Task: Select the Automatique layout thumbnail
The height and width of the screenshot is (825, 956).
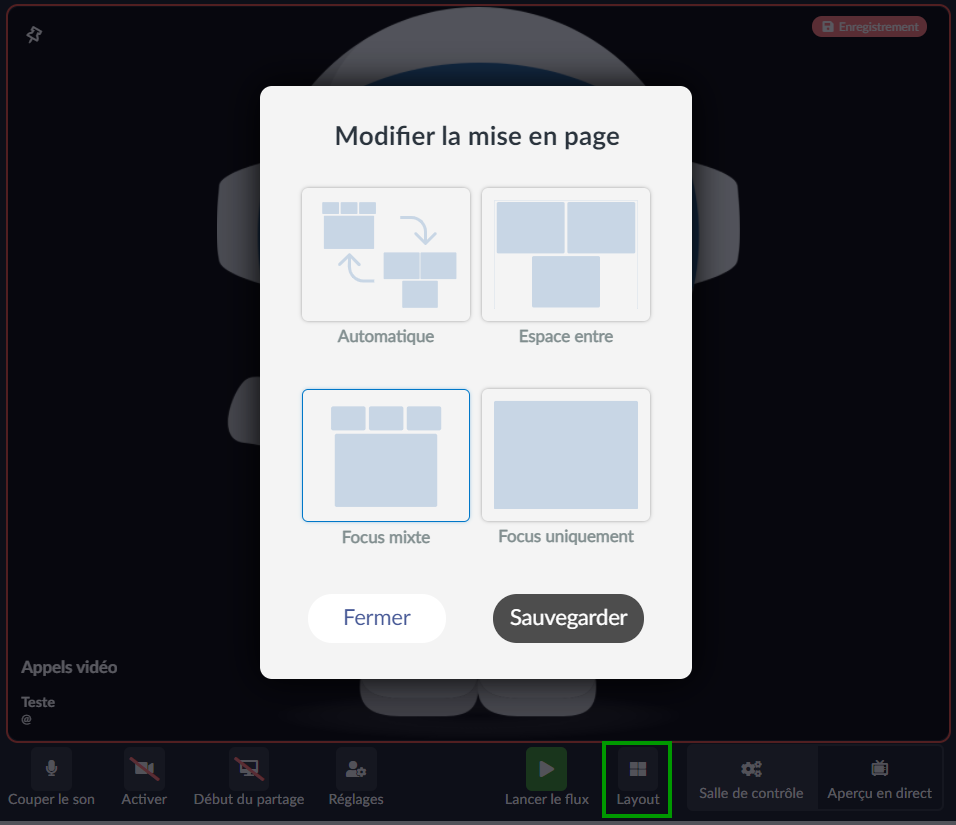Action: click(386, 254)
